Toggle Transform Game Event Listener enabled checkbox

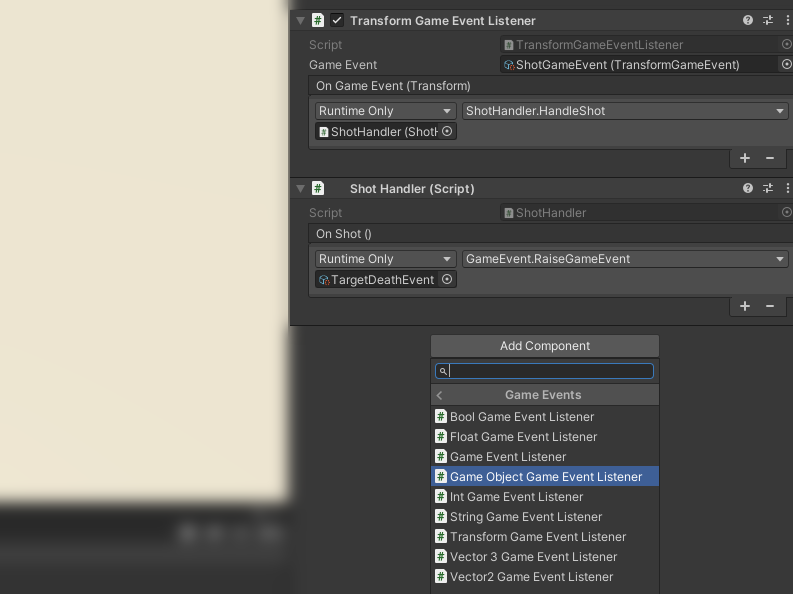(x=337, y=20)
